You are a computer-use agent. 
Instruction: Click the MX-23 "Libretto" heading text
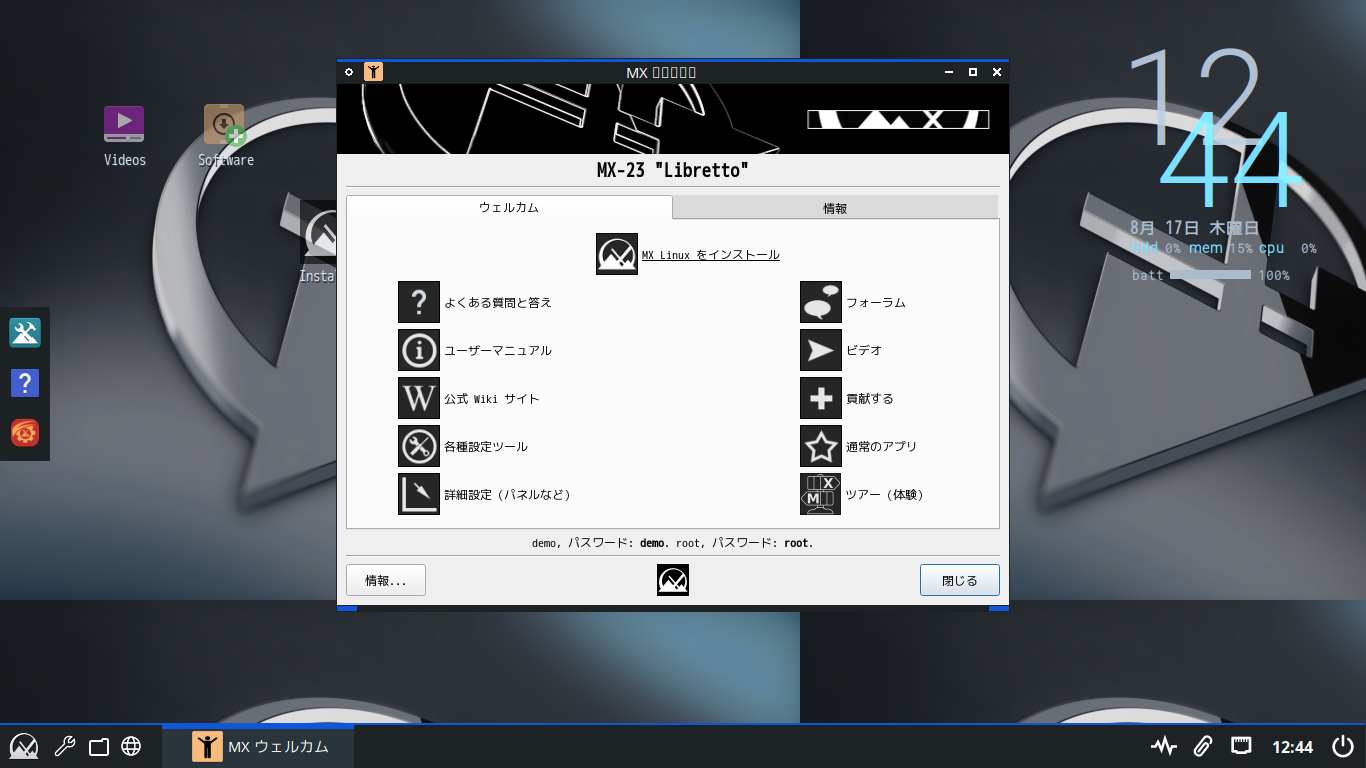[673, 170]
